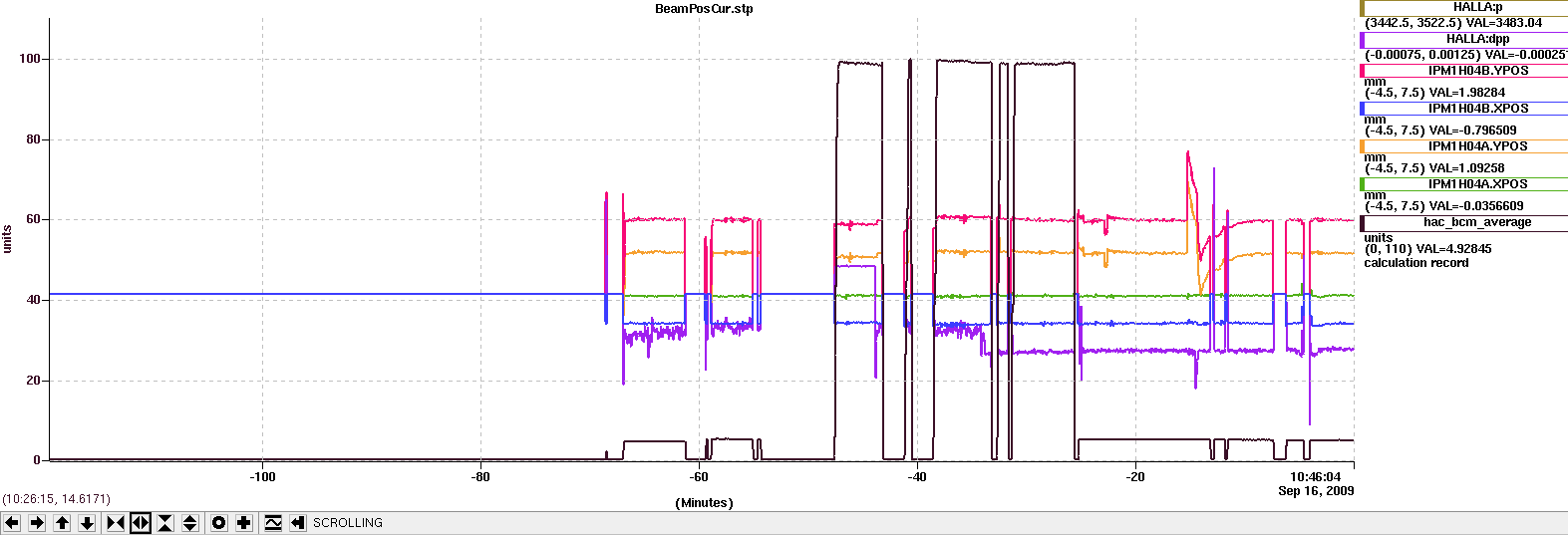This screenshot has height=535, width=1568.
Task: Compress the vertical axis with the hourglass-shaped icon
Action: (165, 523)
